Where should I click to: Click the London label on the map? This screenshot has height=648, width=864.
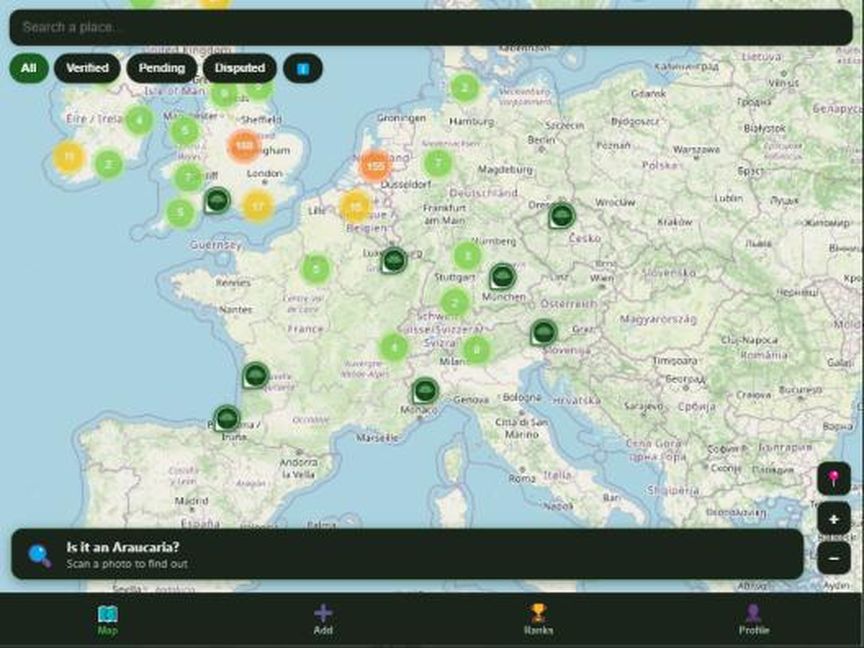(x=264, y=174)
